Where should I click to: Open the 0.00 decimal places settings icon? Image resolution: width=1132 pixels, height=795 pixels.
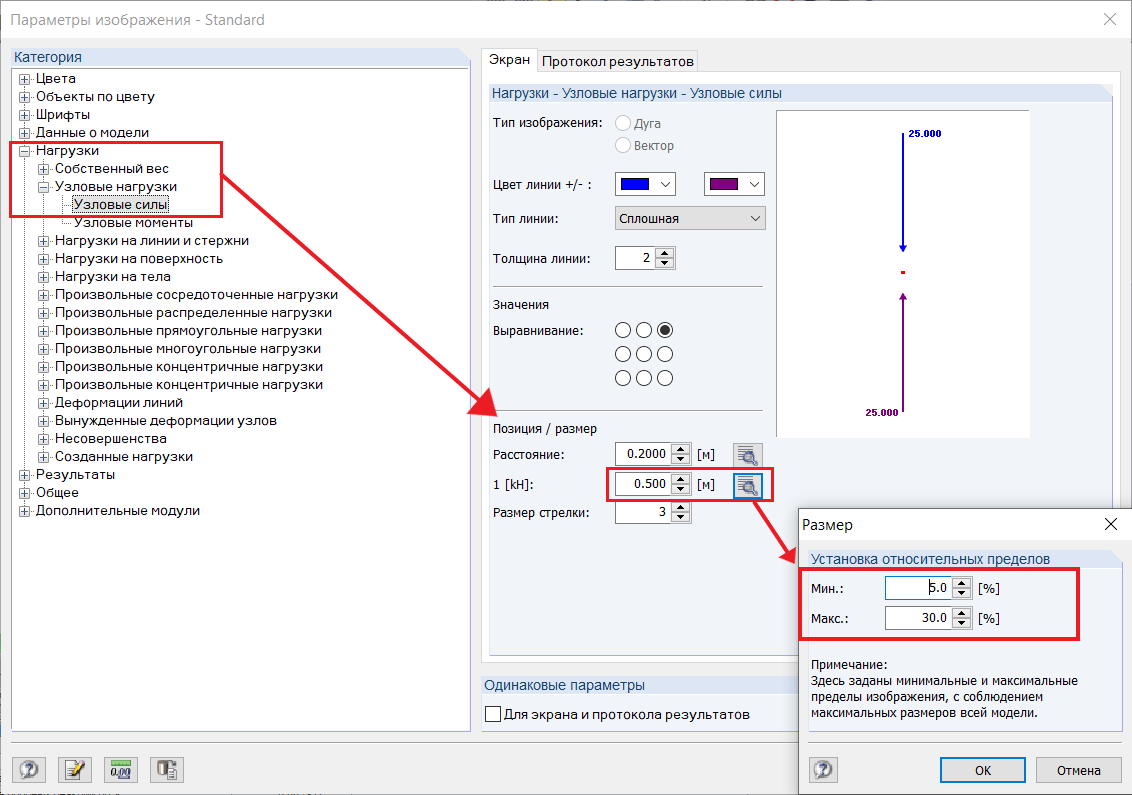(x=121, y=770)
